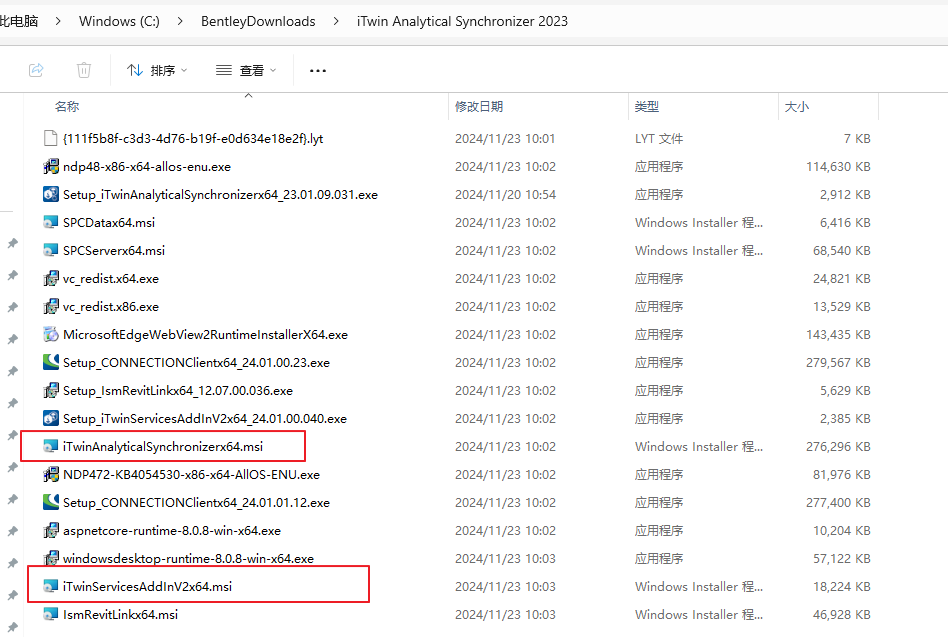Click the 2024/11/20 10:54 date cell
Image resolution: width=948 pixels, height=637 pixels.
click(x=505, y=195)
